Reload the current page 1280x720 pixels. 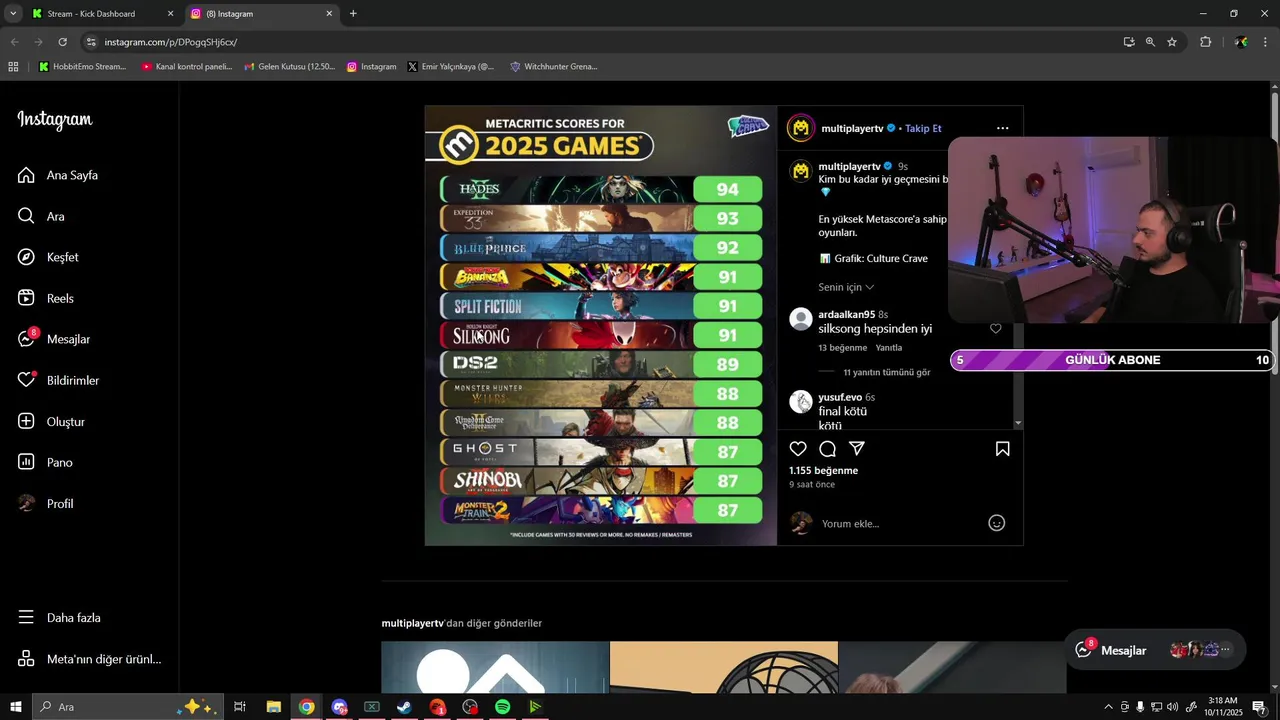point(62,42)
